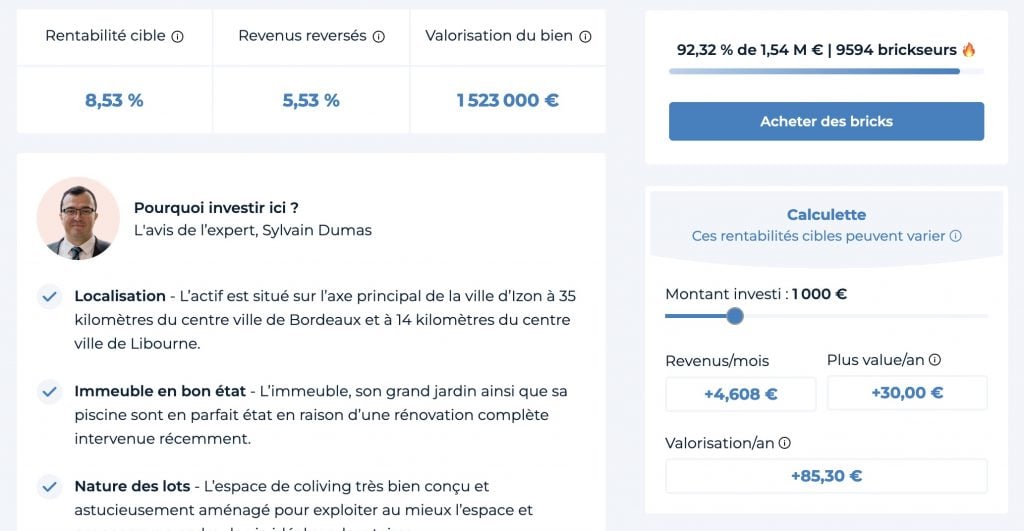
Task: Select the Plus value/an amount field
Action: click(x=907, y=393)
